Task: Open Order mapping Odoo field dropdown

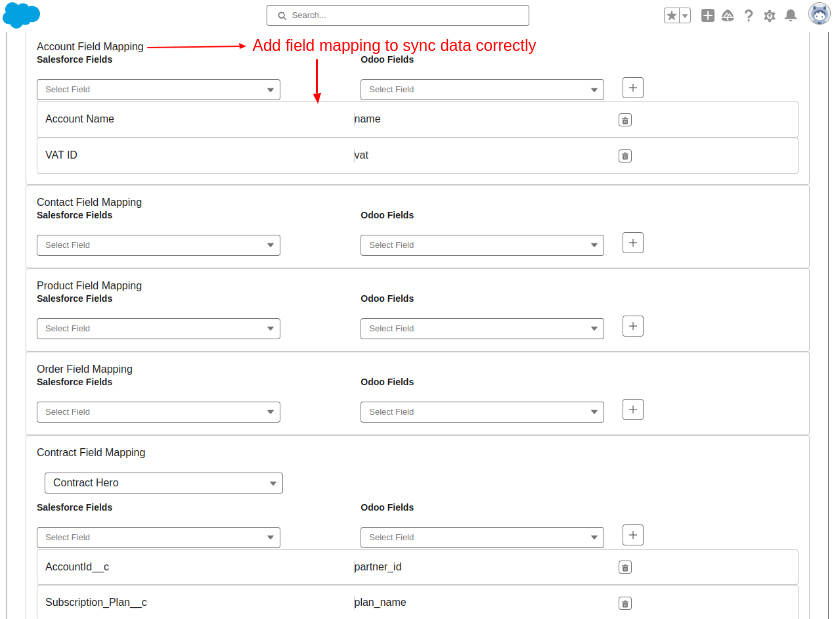Action: tap(482, 412)
